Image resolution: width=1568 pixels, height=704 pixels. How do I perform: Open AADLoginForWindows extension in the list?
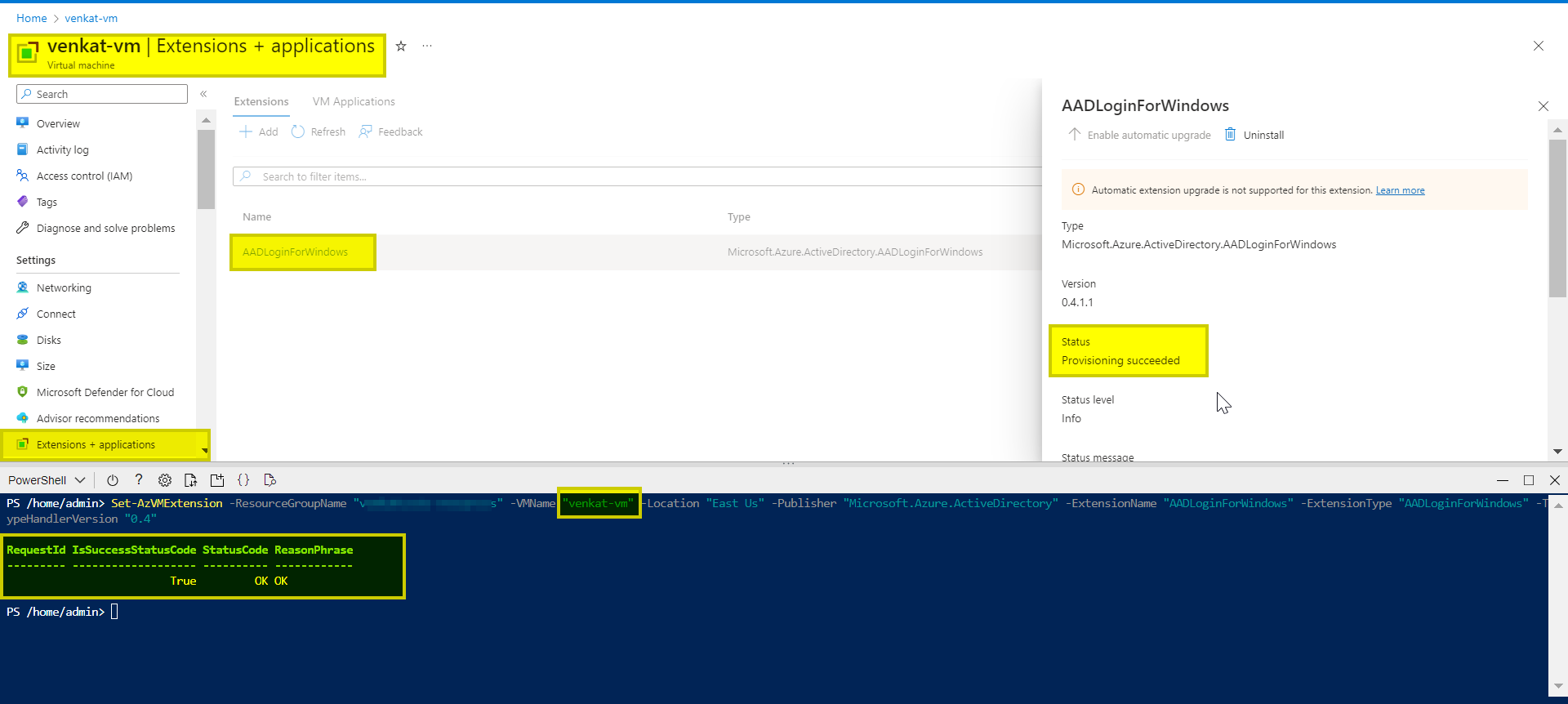click(295, 252)
